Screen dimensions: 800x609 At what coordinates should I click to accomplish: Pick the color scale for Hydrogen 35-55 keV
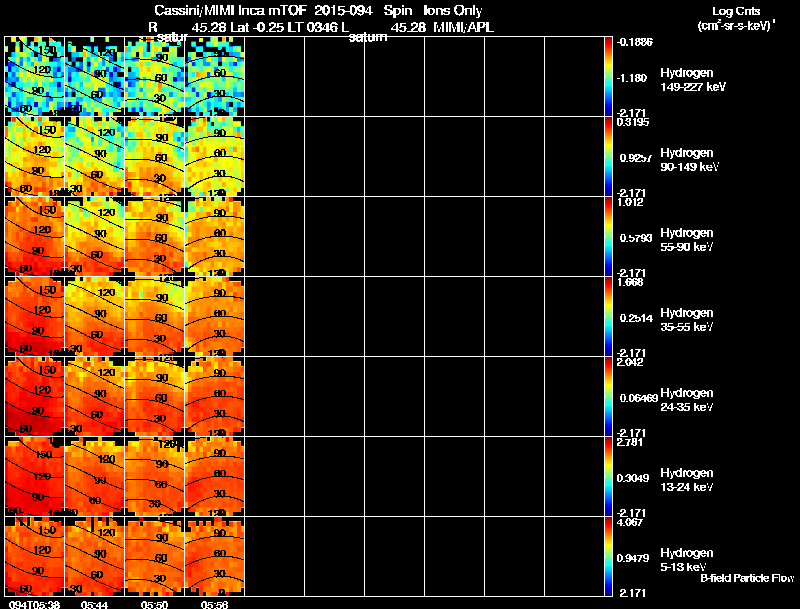(608, 317)
